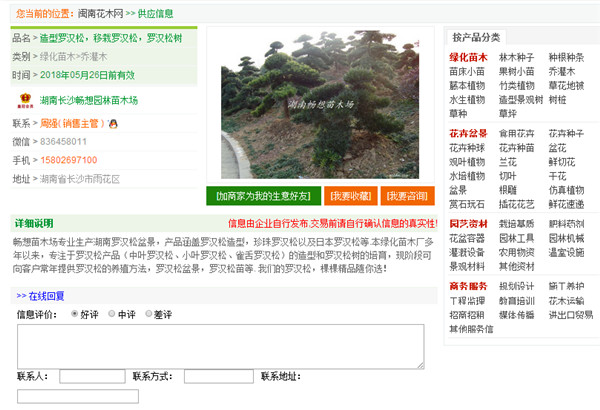Open the 按产品分类 tab
Viewport: 600px width, 410px height.
point(480,36)
